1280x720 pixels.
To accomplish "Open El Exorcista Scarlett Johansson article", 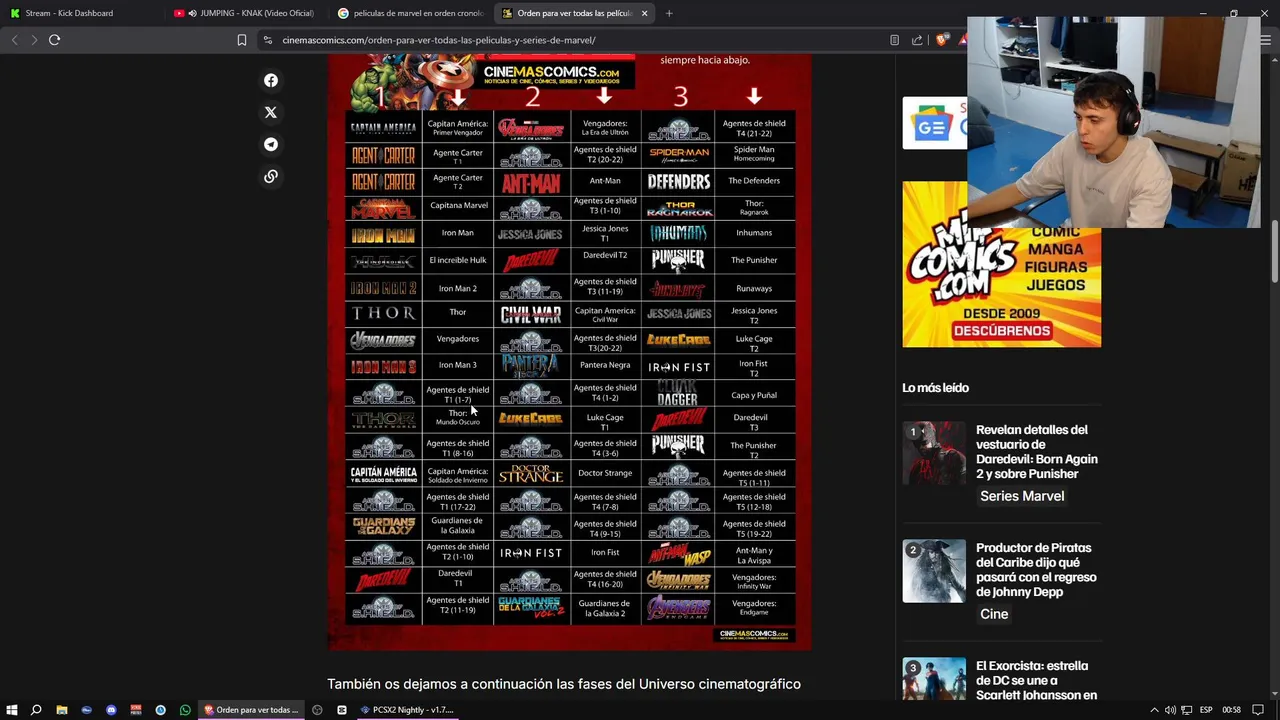I will coord(1036,680).
